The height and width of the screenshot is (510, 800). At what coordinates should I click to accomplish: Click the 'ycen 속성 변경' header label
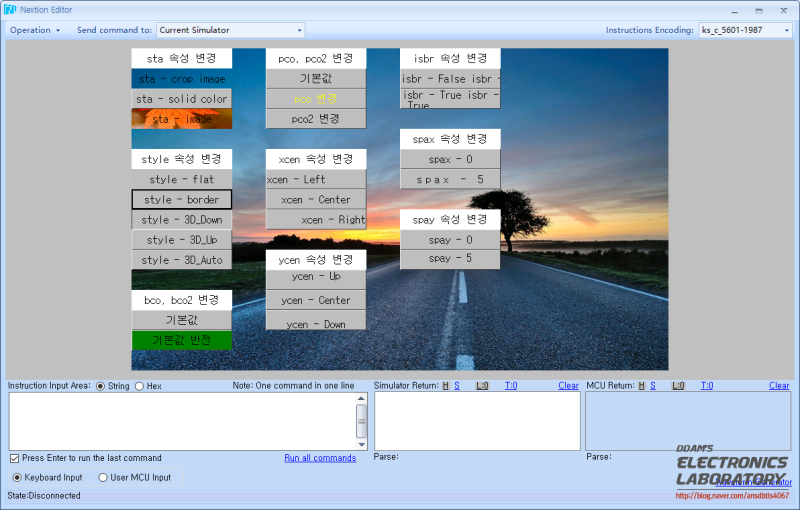[x=316, y=260]
